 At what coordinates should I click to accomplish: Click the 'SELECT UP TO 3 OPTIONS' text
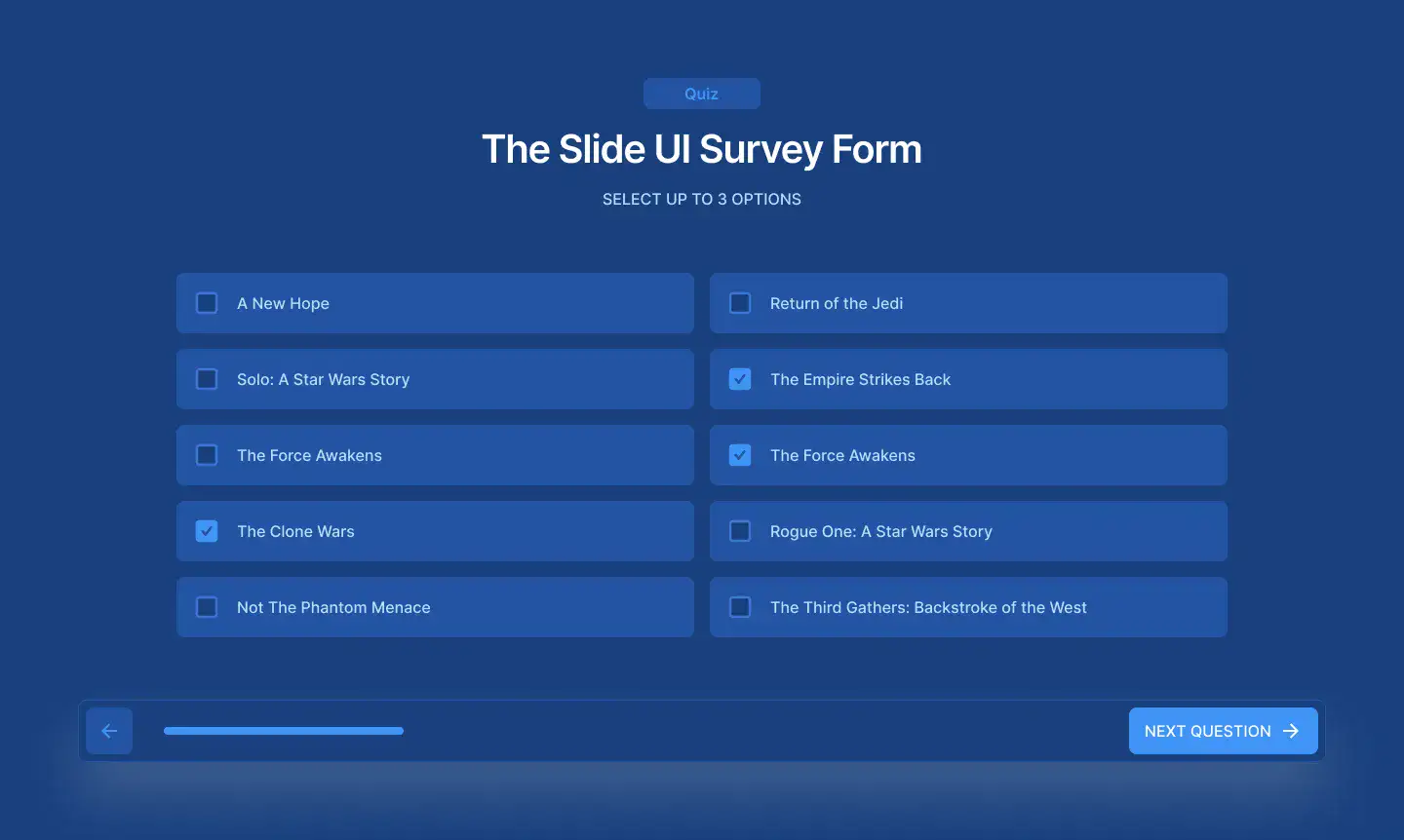coord(702,199)
